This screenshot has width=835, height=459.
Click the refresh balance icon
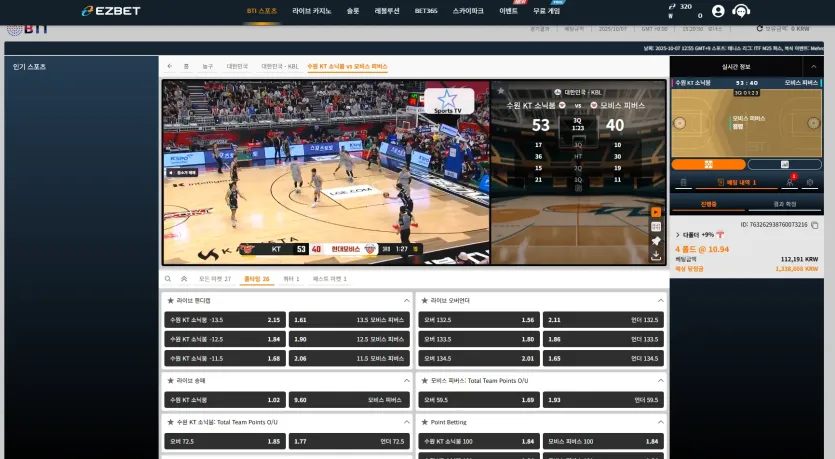coord(759,29)
